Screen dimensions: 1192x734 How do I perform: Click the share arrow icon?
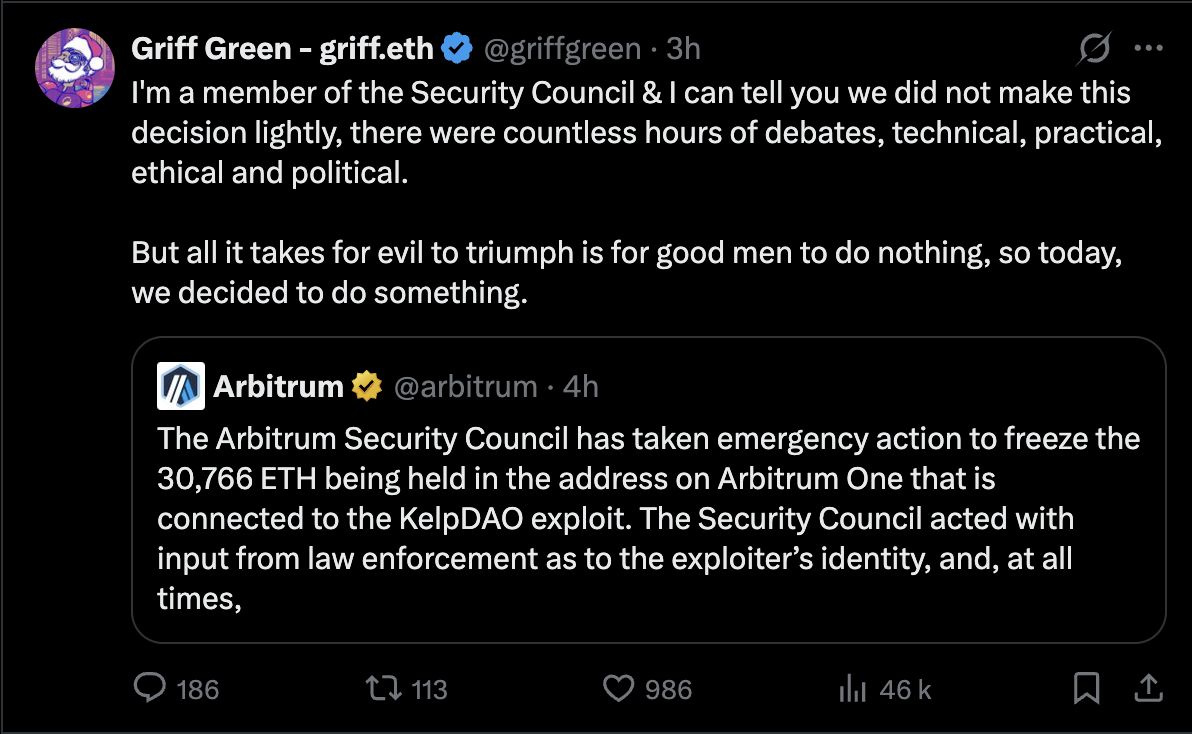click(x=1148, y=688)
